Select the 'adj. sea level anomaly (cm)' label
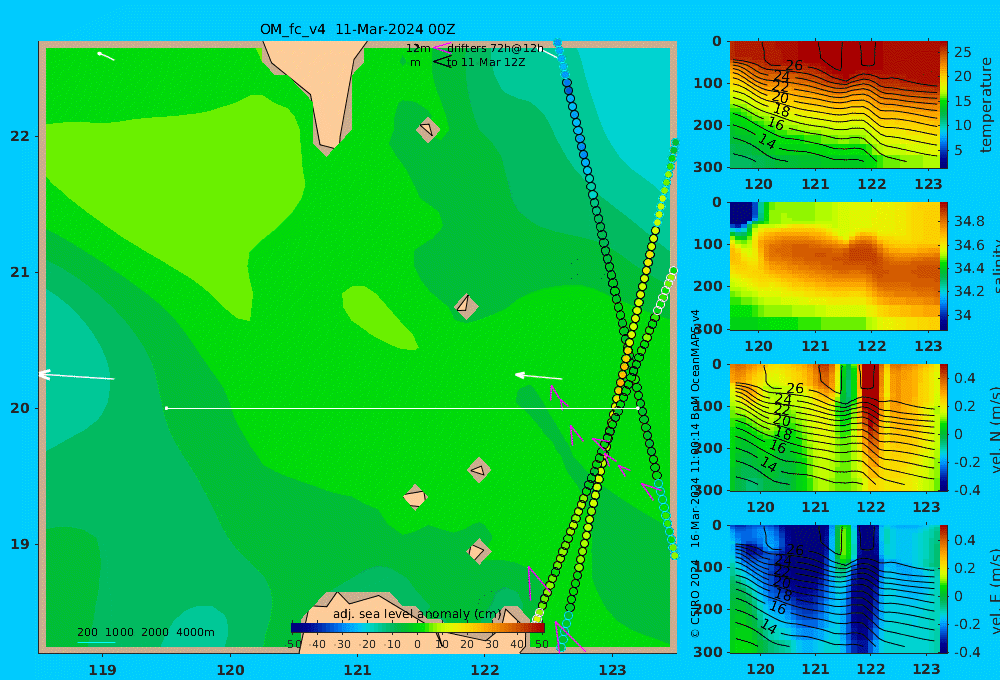Screen dimensions: 1000x680 point(418,614)
